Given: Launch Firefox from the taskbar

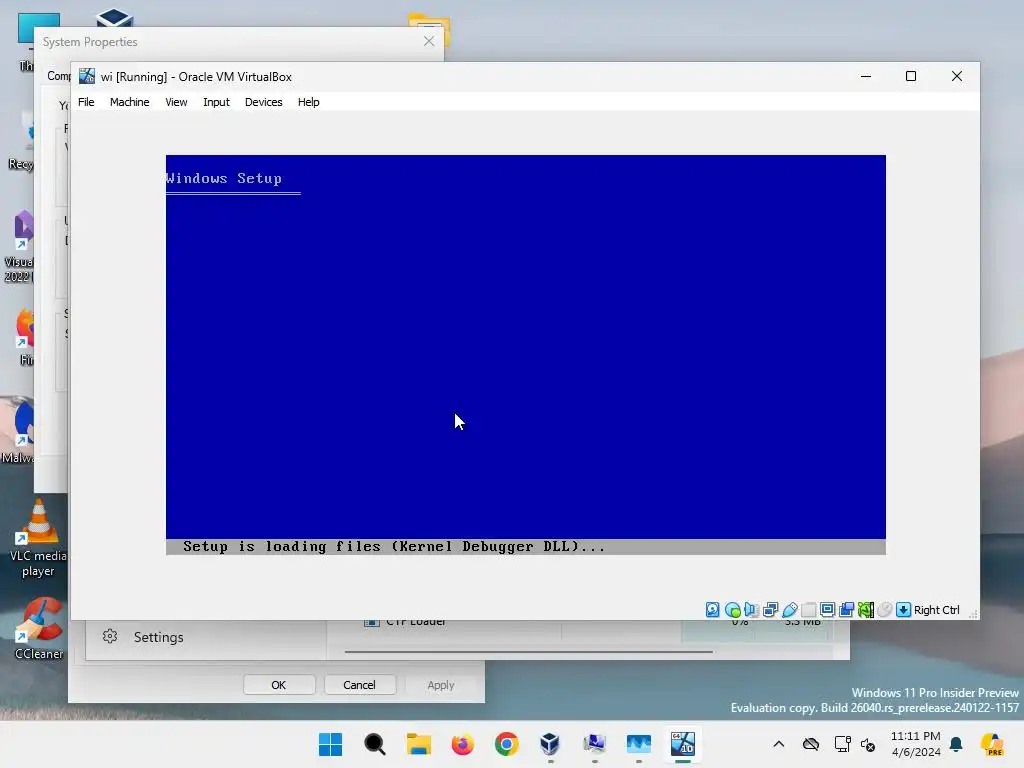Looking at the screenshot, I should [462, 744].
